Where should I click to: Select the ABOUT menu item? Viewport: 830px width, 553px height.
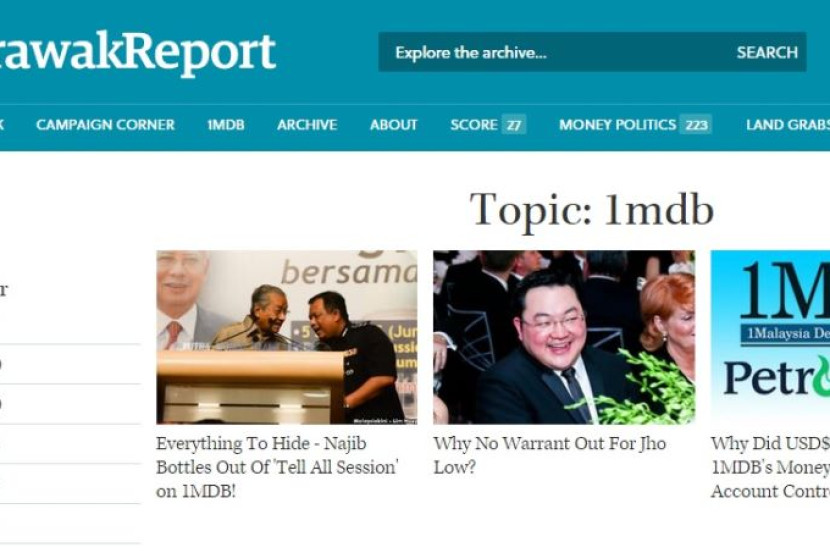pyautogui.click(x=393, y=125)
